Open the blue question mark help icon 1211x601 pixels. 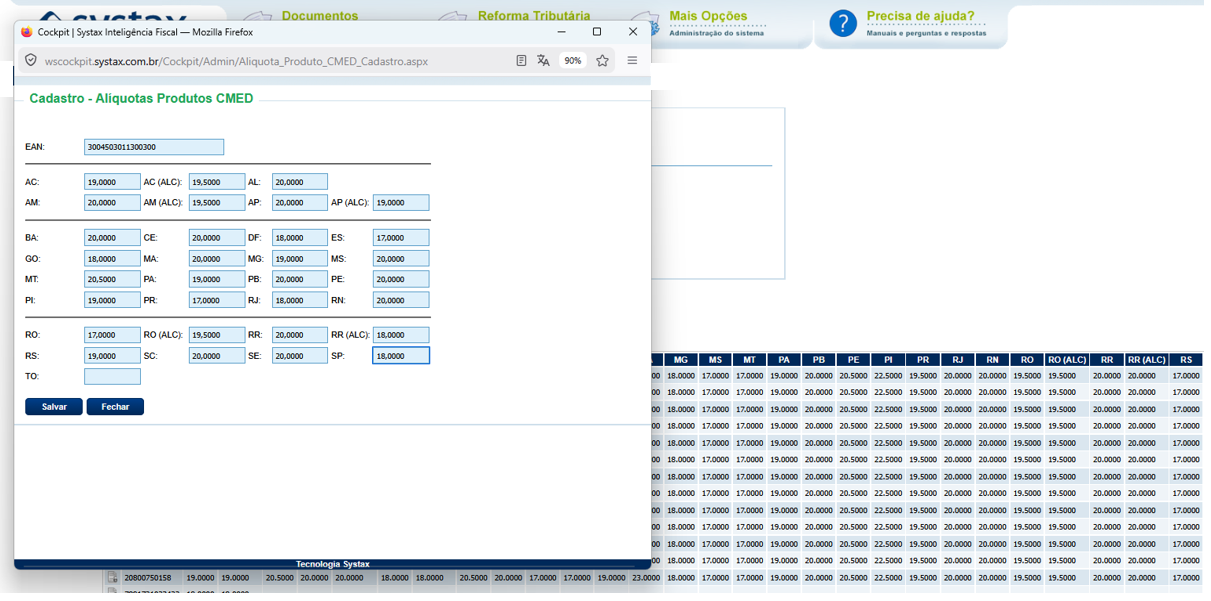click(x=843, y=23)
